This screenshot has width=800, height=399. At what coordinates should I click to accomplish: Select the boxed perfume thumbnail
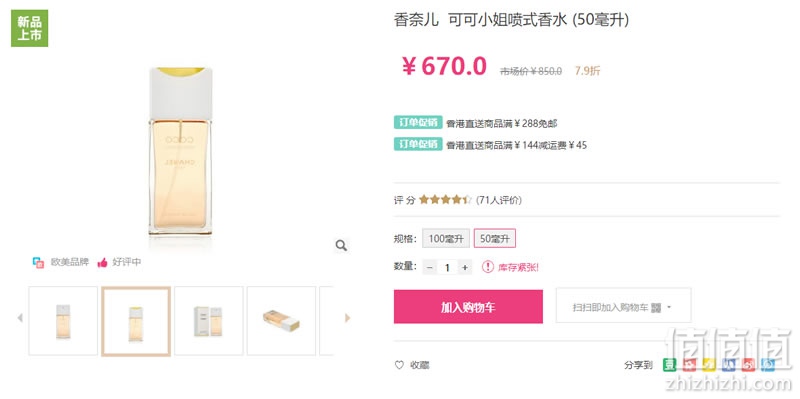coord(209,320)
